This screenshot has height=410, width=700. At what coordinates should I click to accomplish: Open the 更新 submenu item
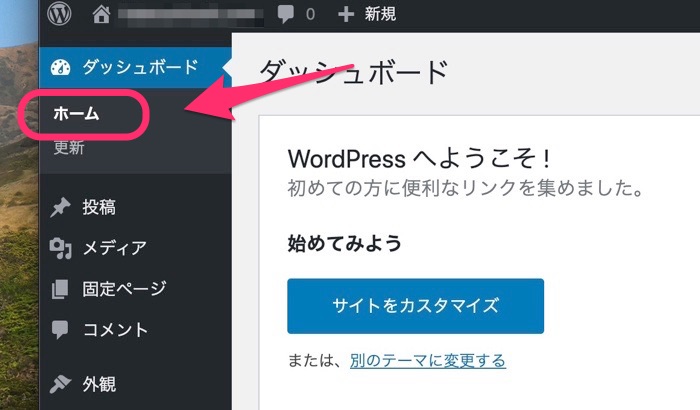(x=69, y=147)
